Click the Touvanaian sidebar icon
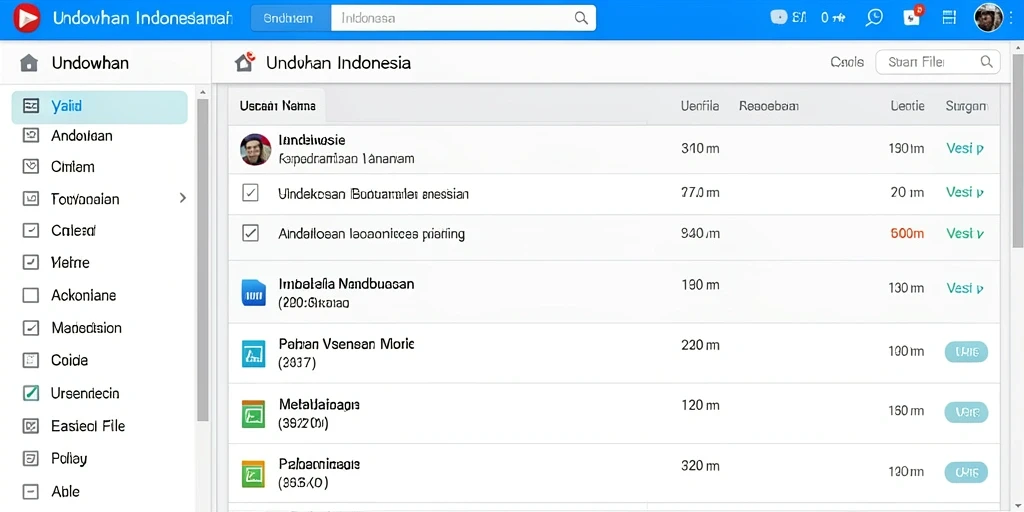The image size is (1024, 512). point(31,199)
